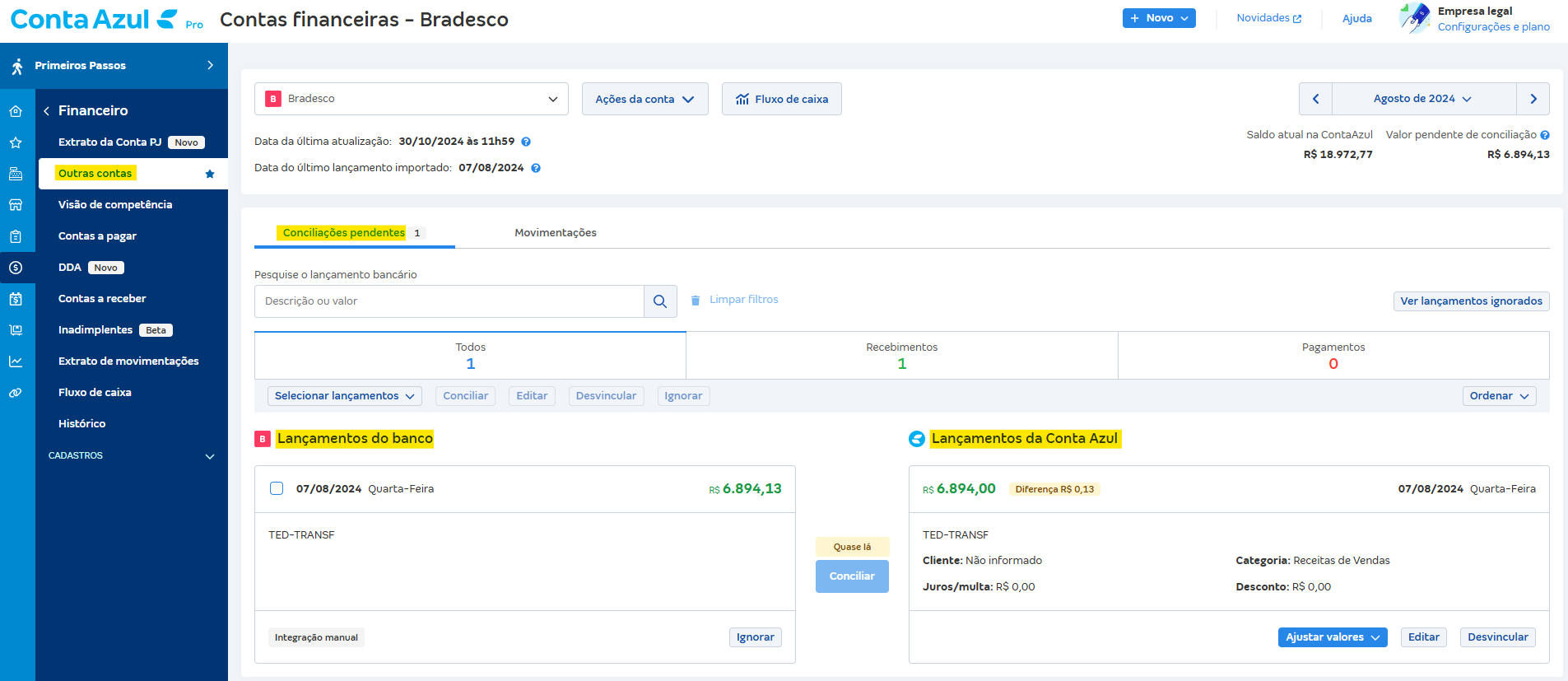Open reports line-chart icon in rail

coord(16,361)
